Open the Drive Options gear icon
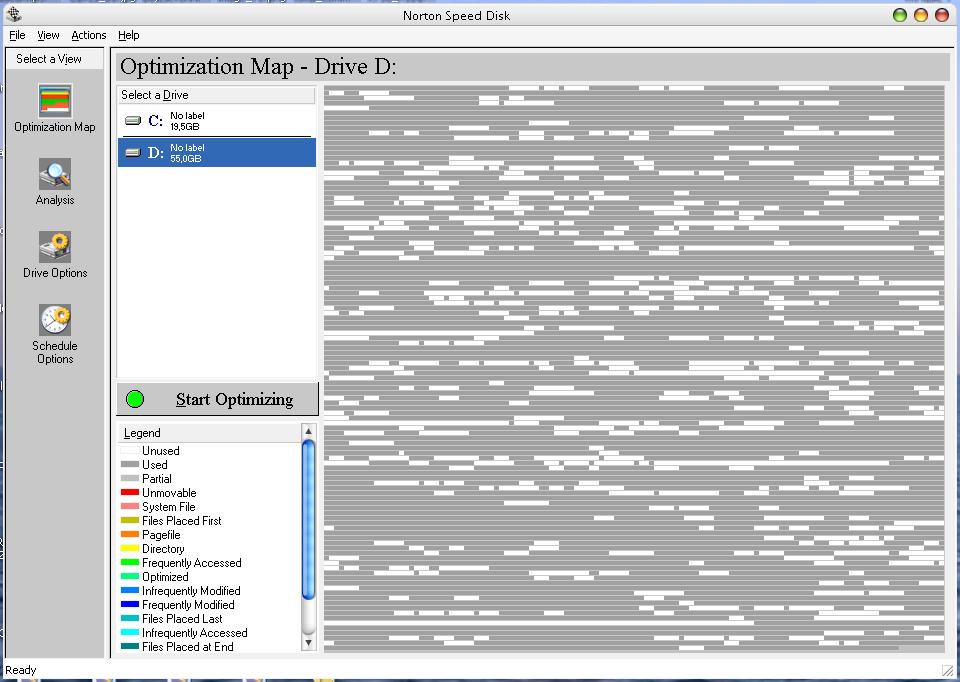The height and width of the screenshot is (682, 960). point(55,247)
